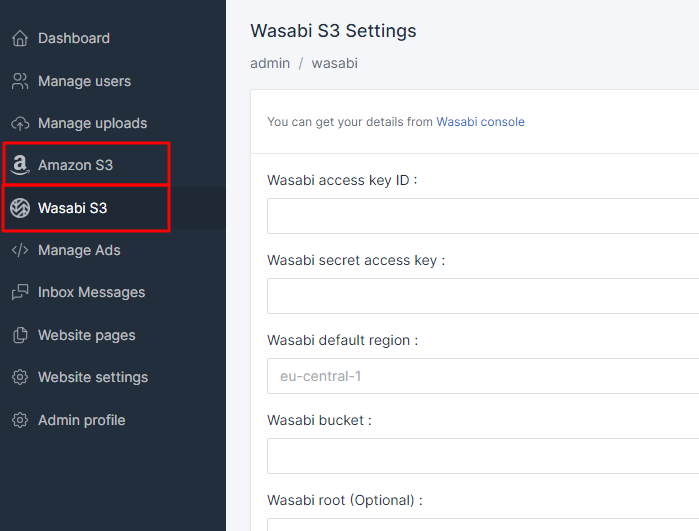Click the Inbox Messages chat icon
This screenshot has width=699, height=531.
[x=20, y=292]
